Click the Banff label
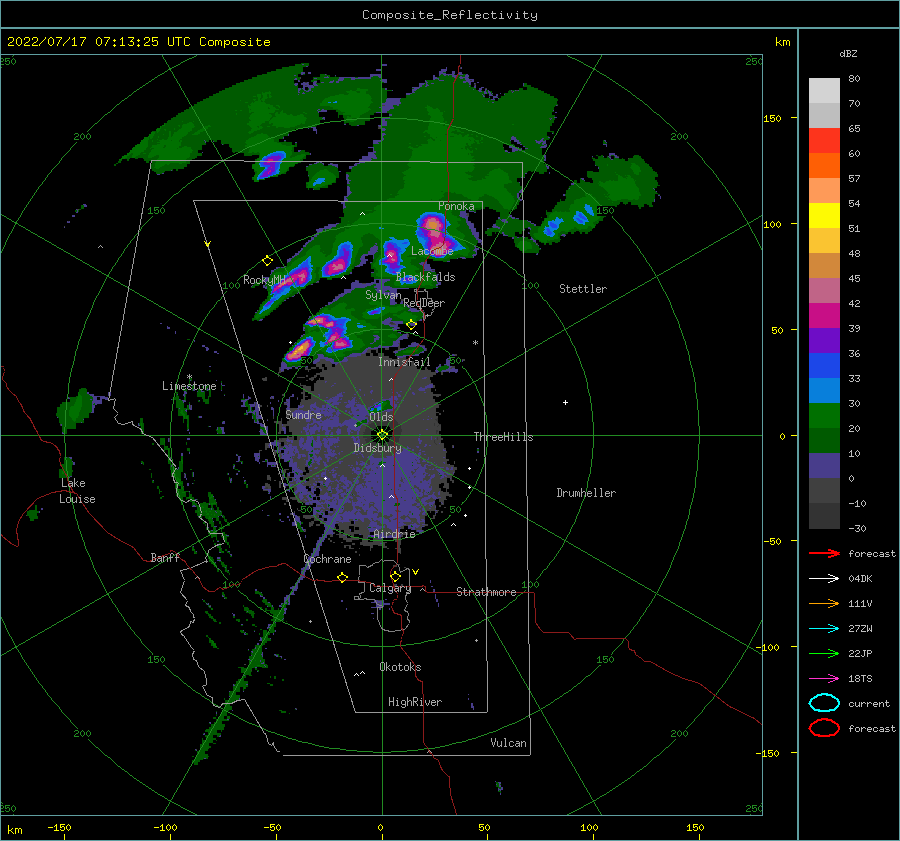900x841 pixels. click(x=165, y=557)
